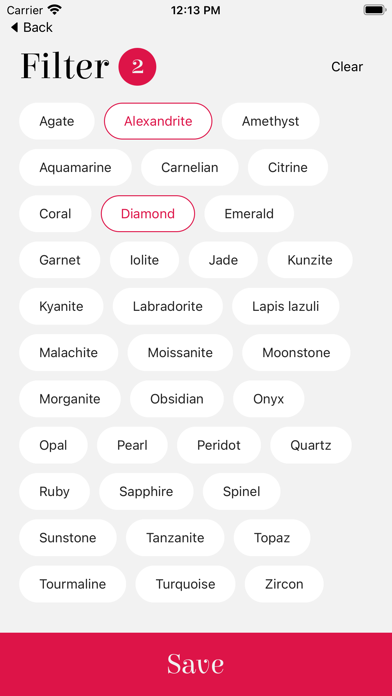The height and width of the screenshot is (696, 392).
Task: Choose the Ruby gemstone chip
Action: coord(54,491)
